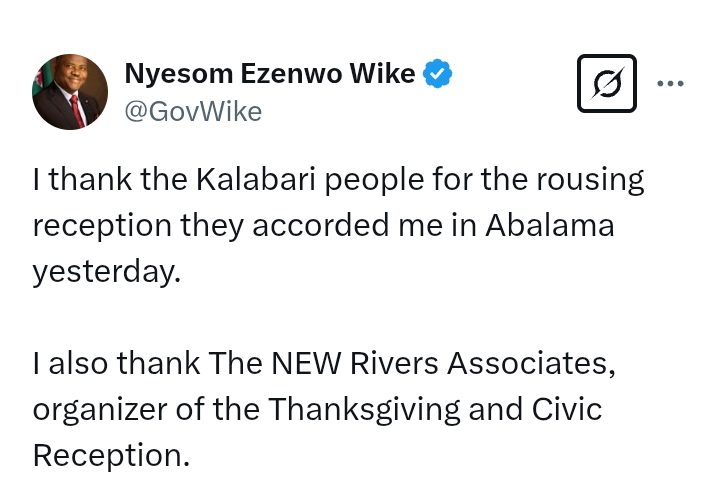
Task: Click the Grok slash icon button
Action: click(x=607, y=83)
